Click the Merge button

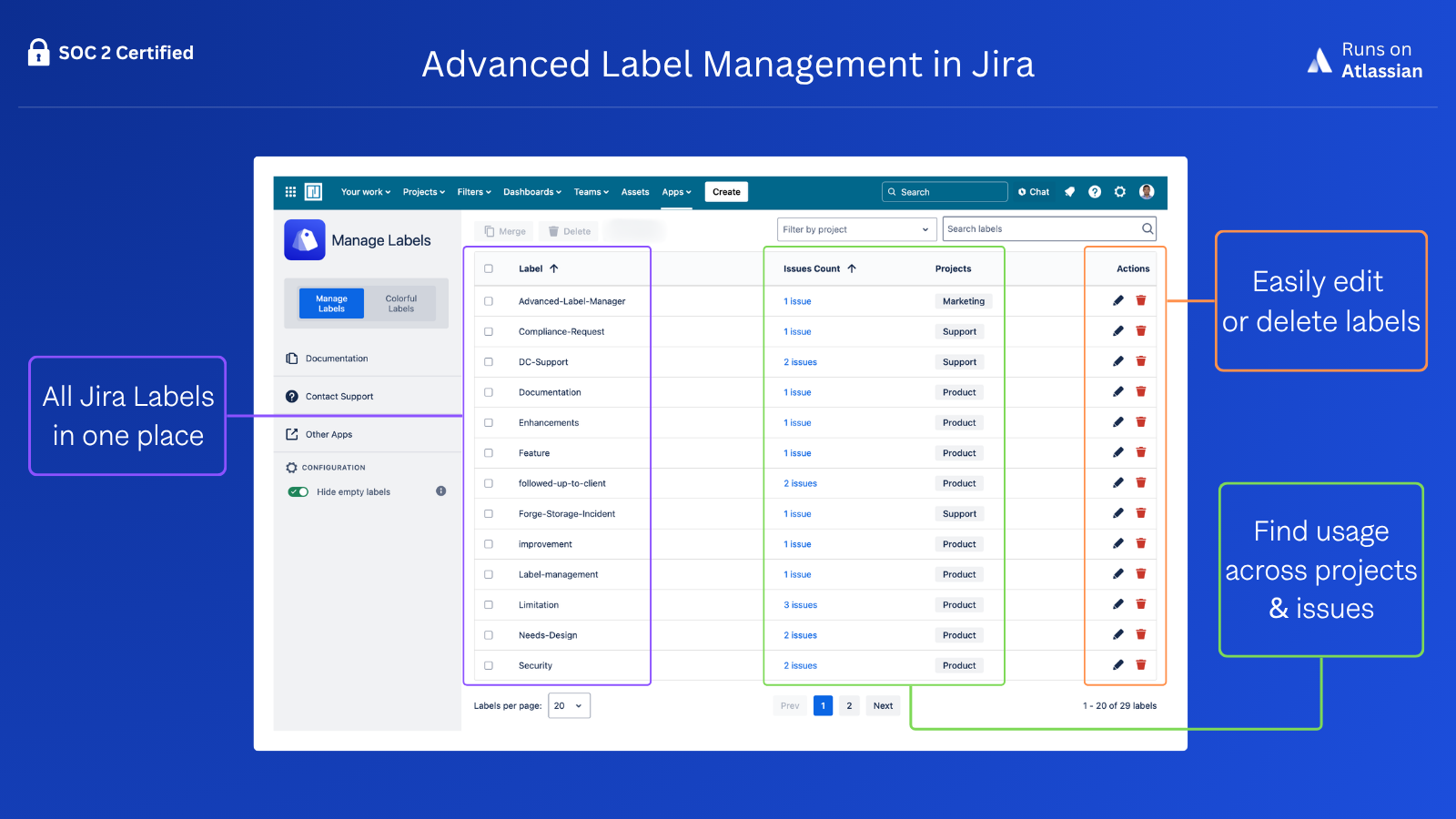[505, 231]
